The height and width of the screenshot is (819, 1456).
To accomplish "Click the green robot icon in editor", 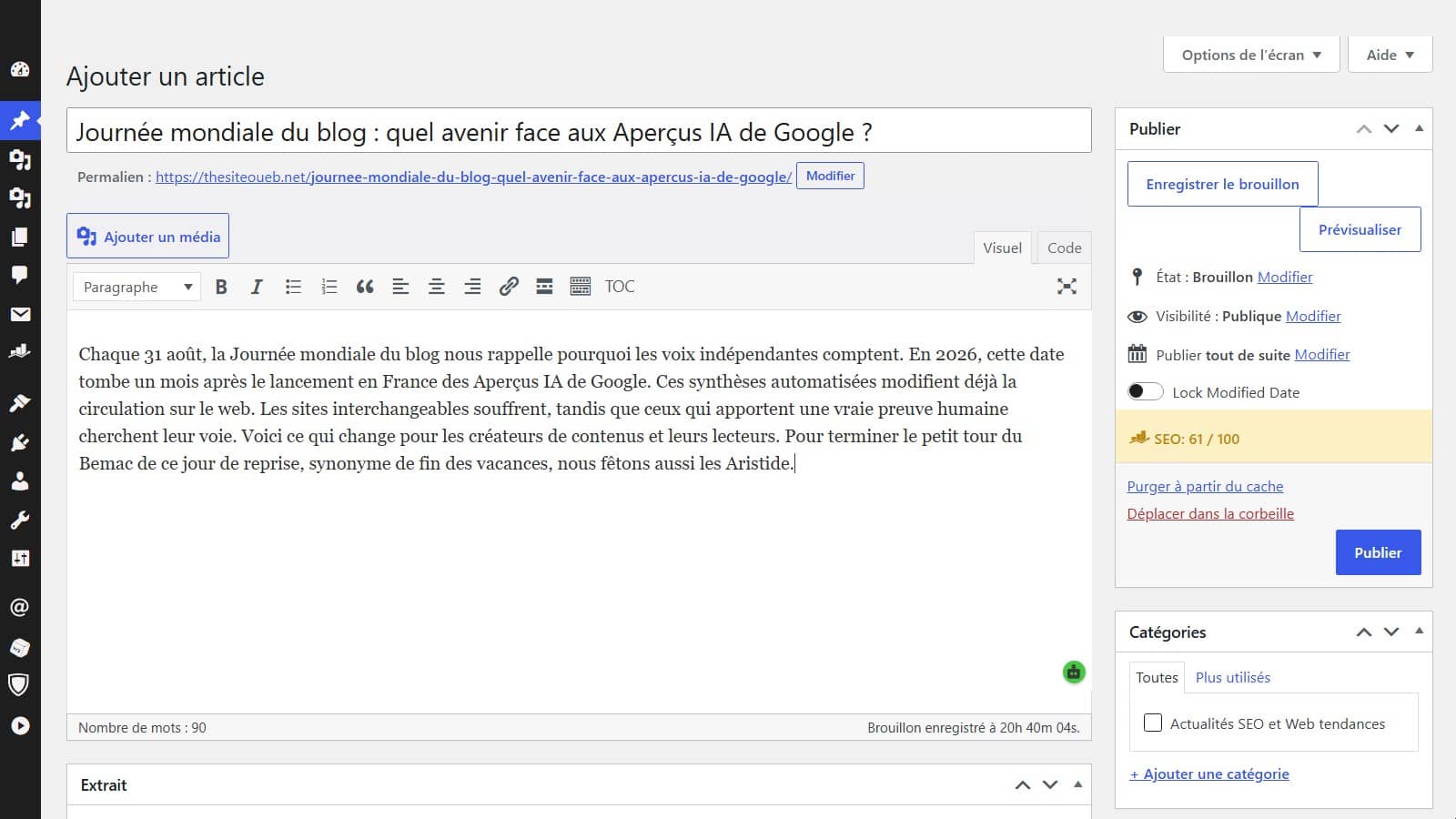I will (1074, 672).
